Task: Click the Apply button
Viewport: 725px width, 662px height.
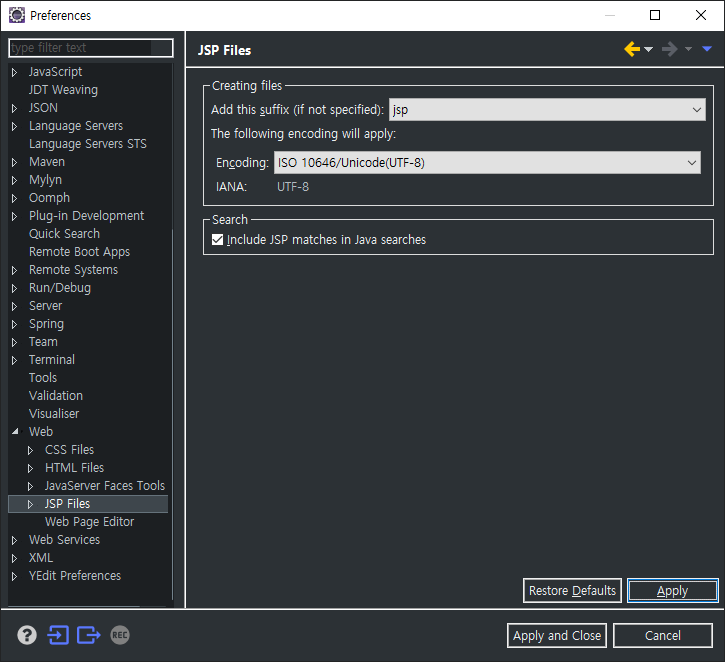Action: point(673,591)
